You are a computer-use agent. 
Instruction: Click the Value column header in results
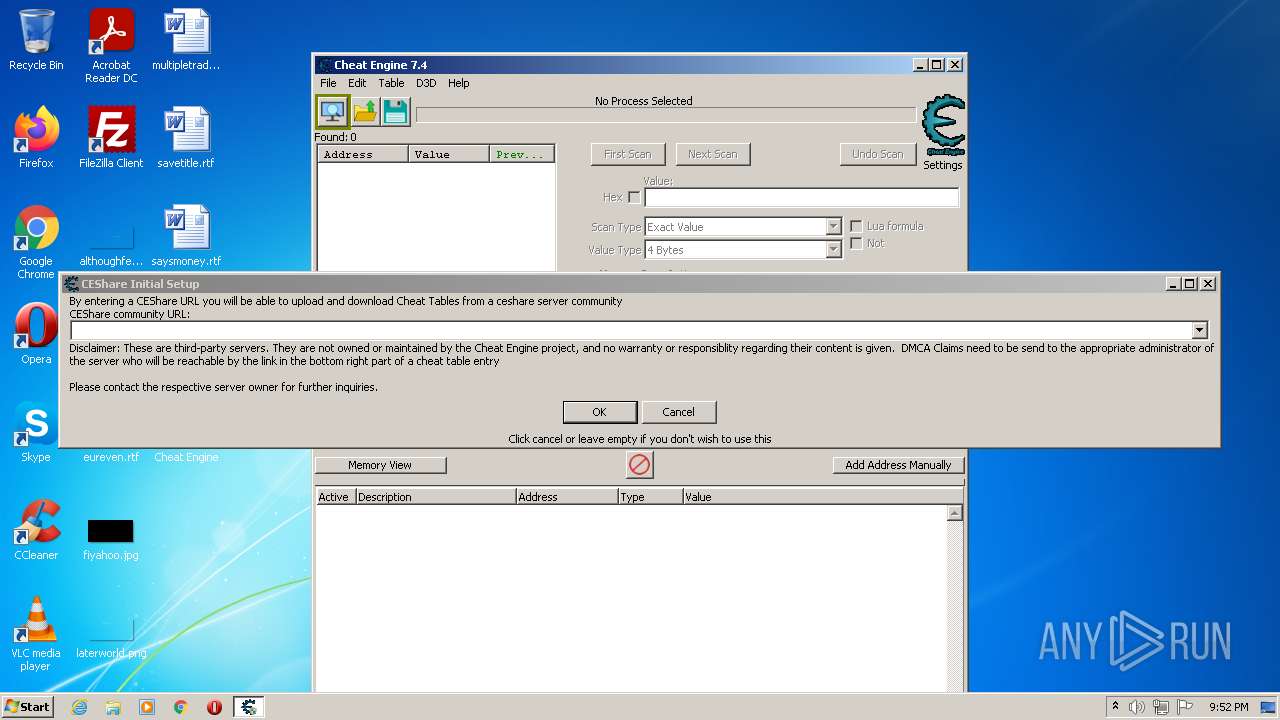(449, 155)
